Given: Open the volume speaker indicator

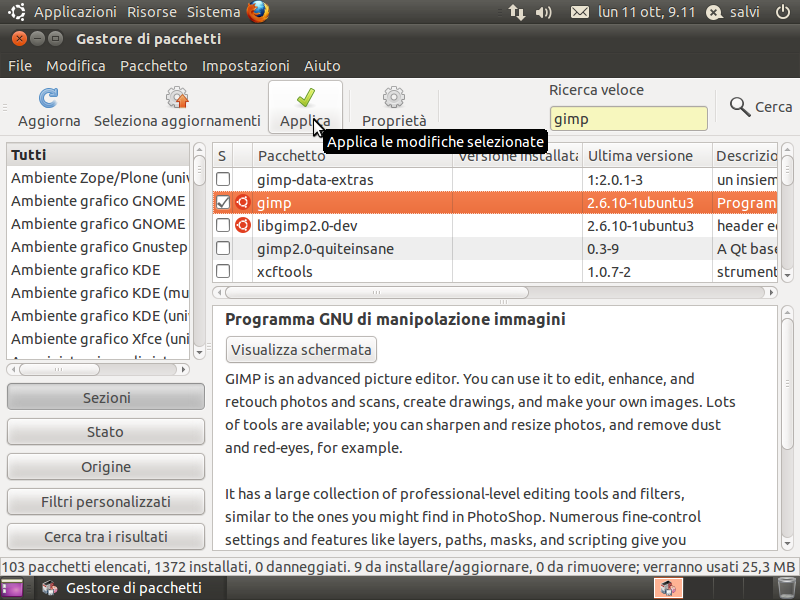Looking at the screenshot, I should pyautogui.click(x=543, y=12).
